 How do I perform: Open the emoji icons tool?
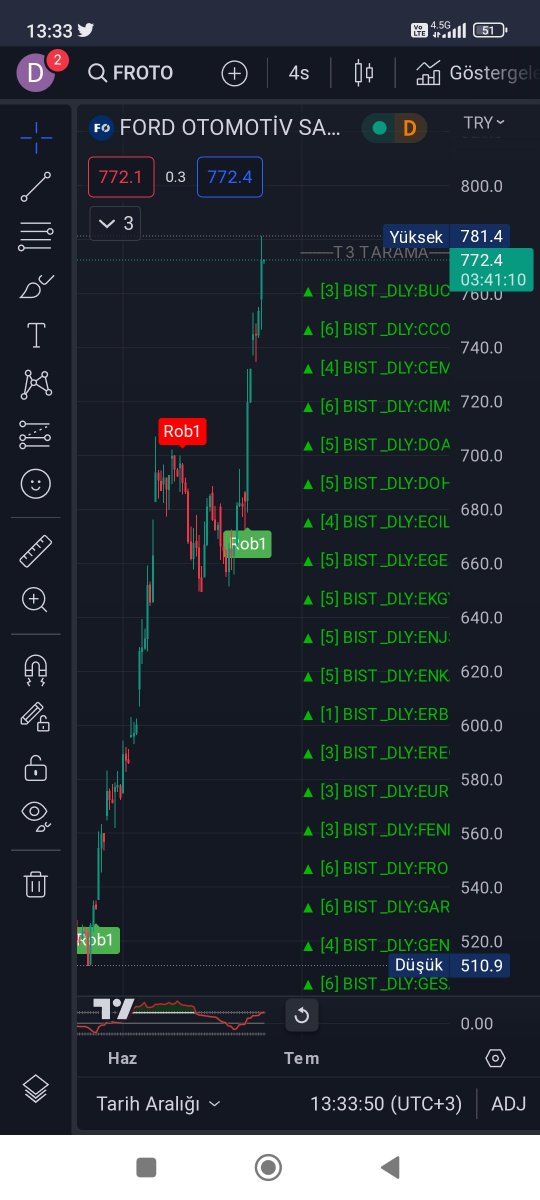pyautogui.click(x=36, y=484)
